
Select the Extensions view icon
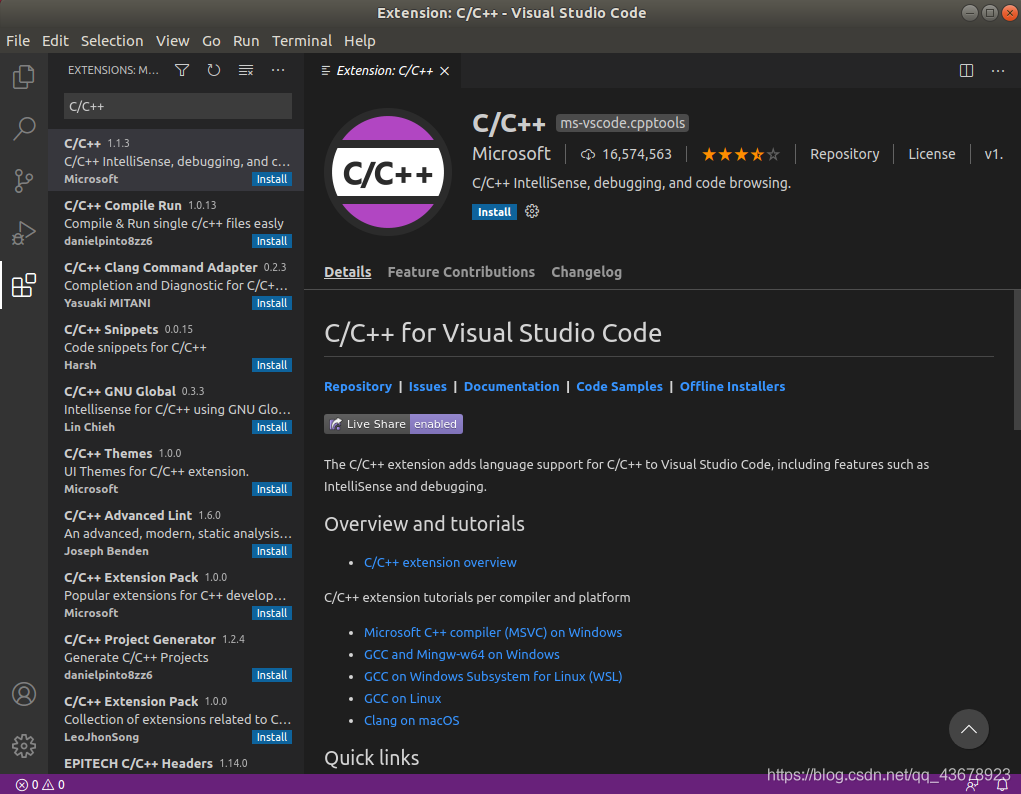coord(23,285)
